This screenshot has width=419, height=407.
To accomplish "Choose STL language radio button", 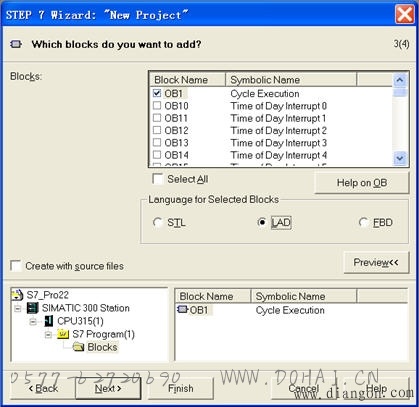I will pos(158,222).
